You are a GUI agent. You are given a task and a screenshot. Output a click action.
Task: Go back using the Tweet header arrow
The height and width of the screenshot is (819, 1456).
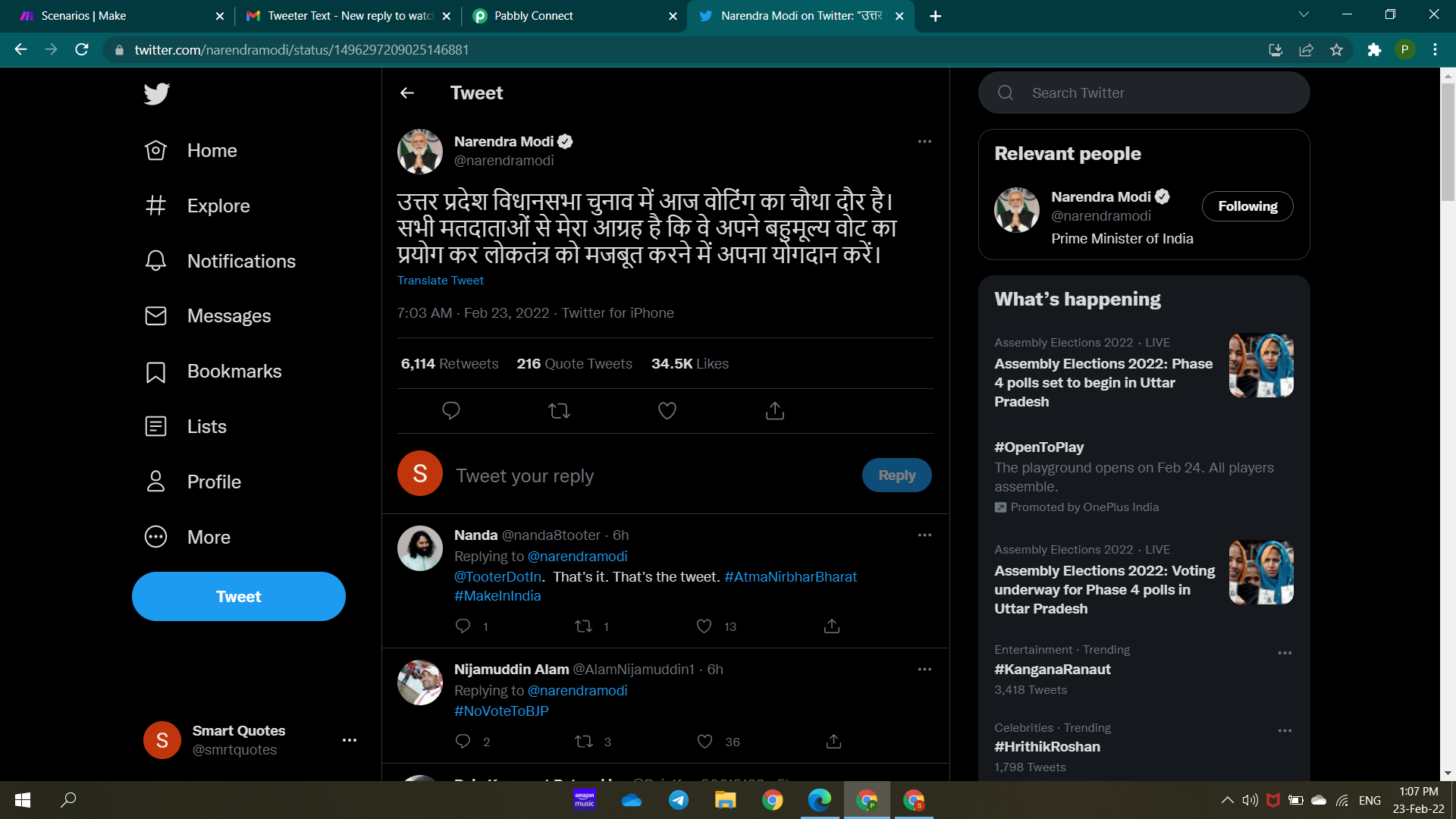tap(407, 93)
